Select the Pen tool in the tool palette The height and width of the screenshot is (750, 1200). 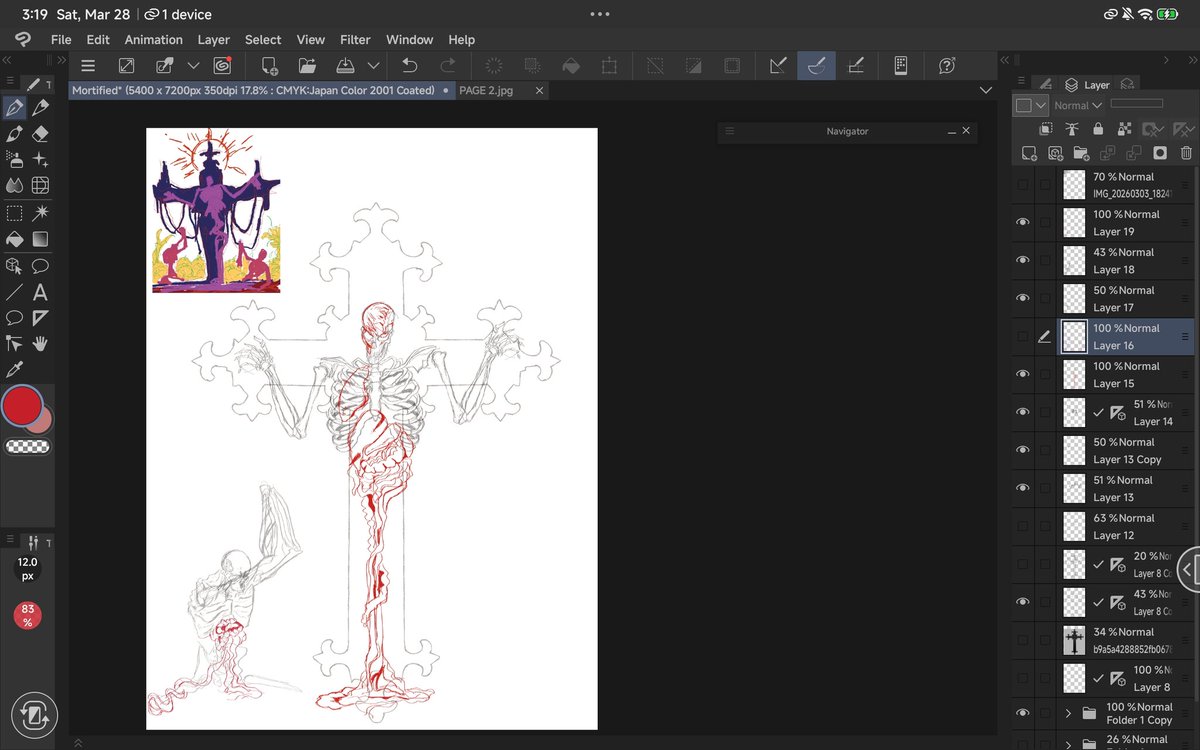point(14,107)
